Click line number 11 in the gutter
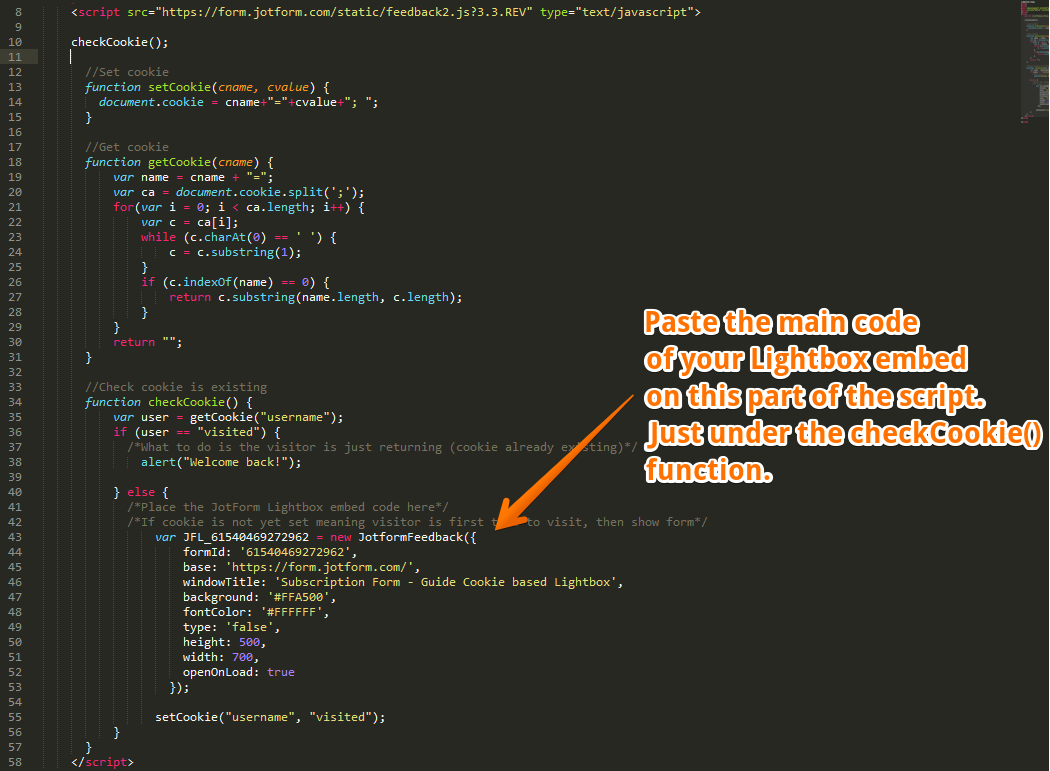 point(15,57)
